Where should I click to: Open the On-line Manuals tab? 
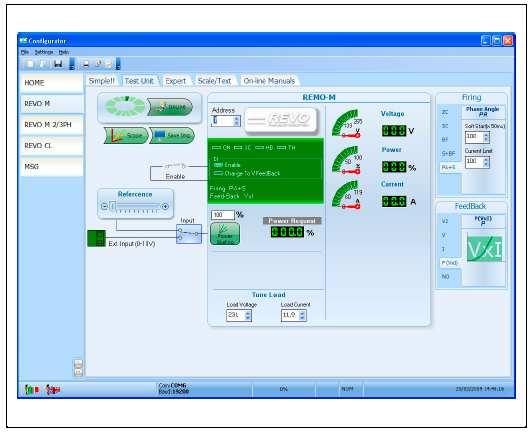(x=269, y=81)
